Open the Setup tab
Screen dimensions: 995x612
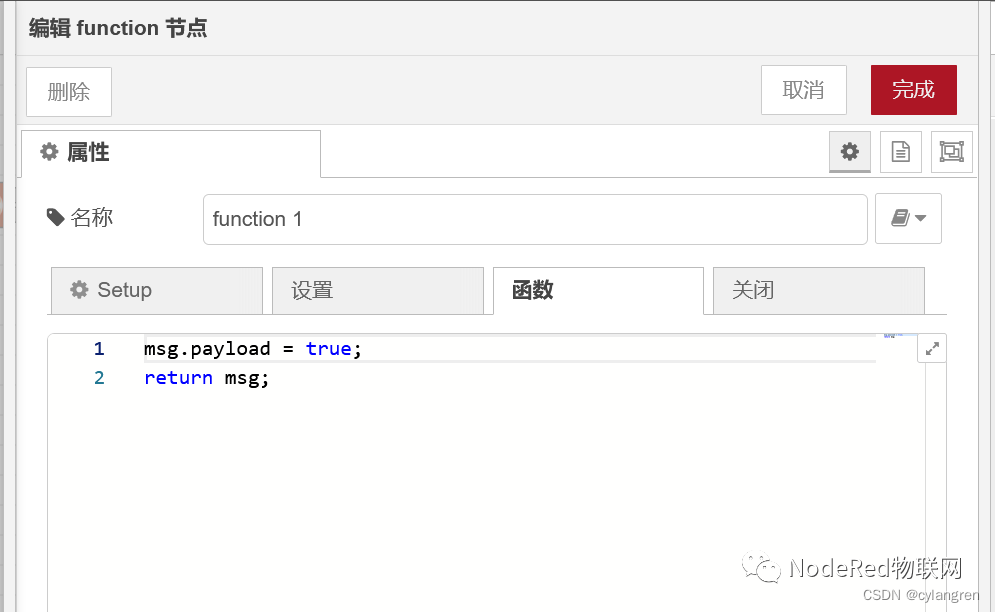[156, 290]
